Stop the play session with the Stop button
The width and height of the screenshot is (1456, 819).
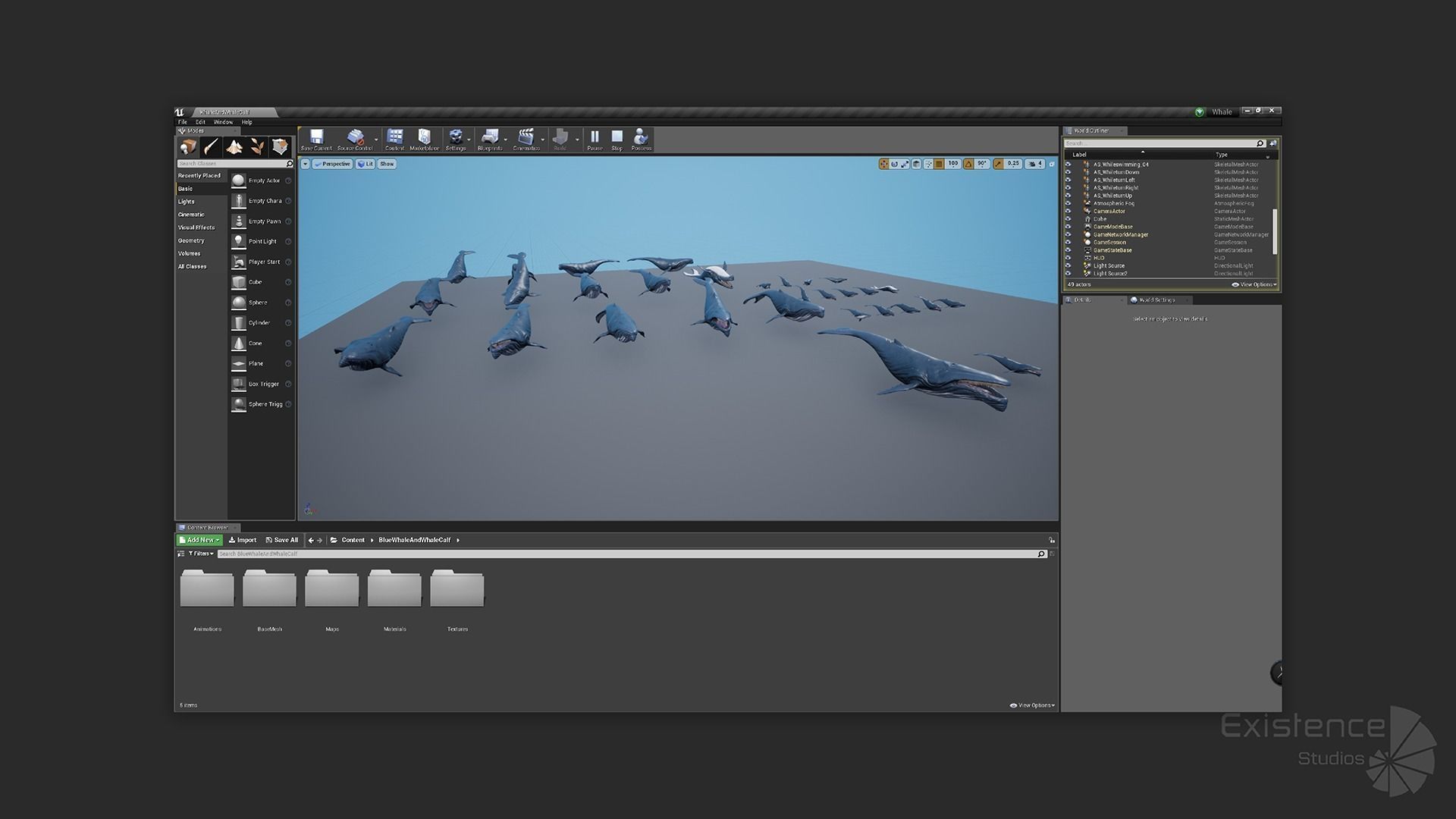(x=617, y=138)
